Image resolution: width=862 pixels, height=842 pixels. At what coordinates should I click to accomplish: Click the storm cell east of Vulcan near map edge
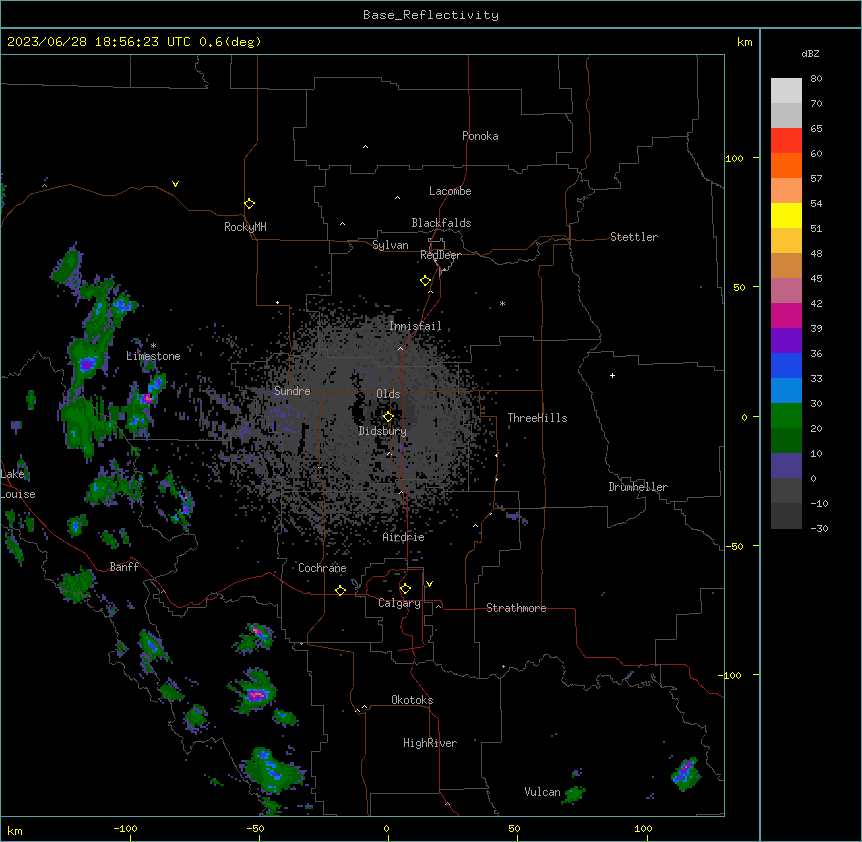[686, 773]
